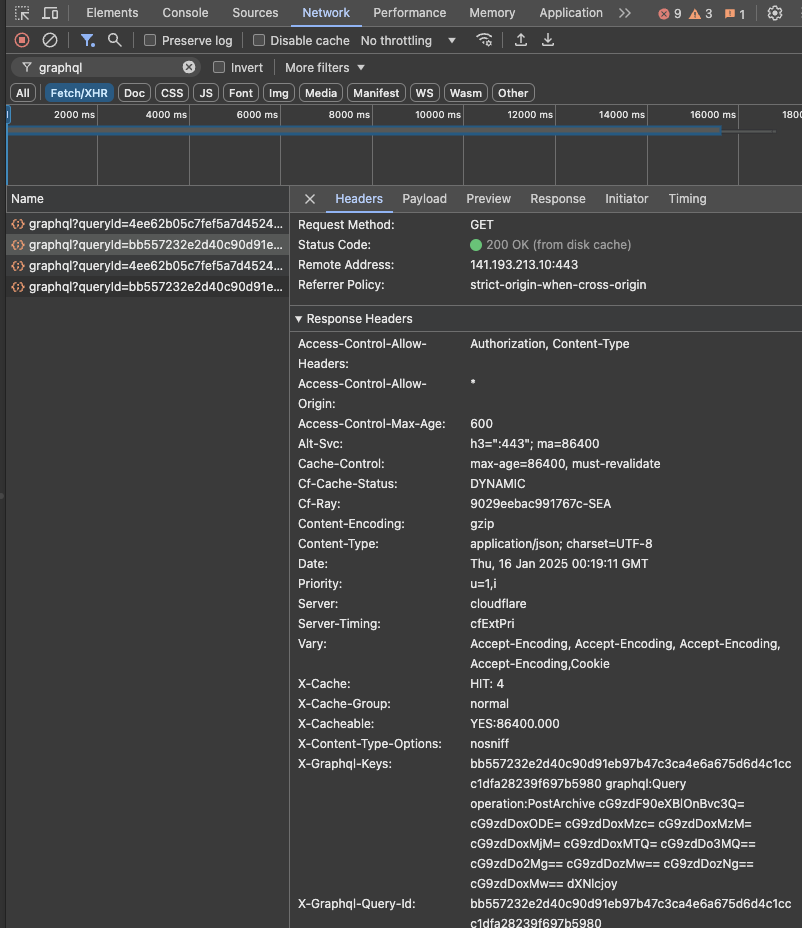Click the Cache-Control value max-age=86400
The image size is (802, 928).
(565, 463)
